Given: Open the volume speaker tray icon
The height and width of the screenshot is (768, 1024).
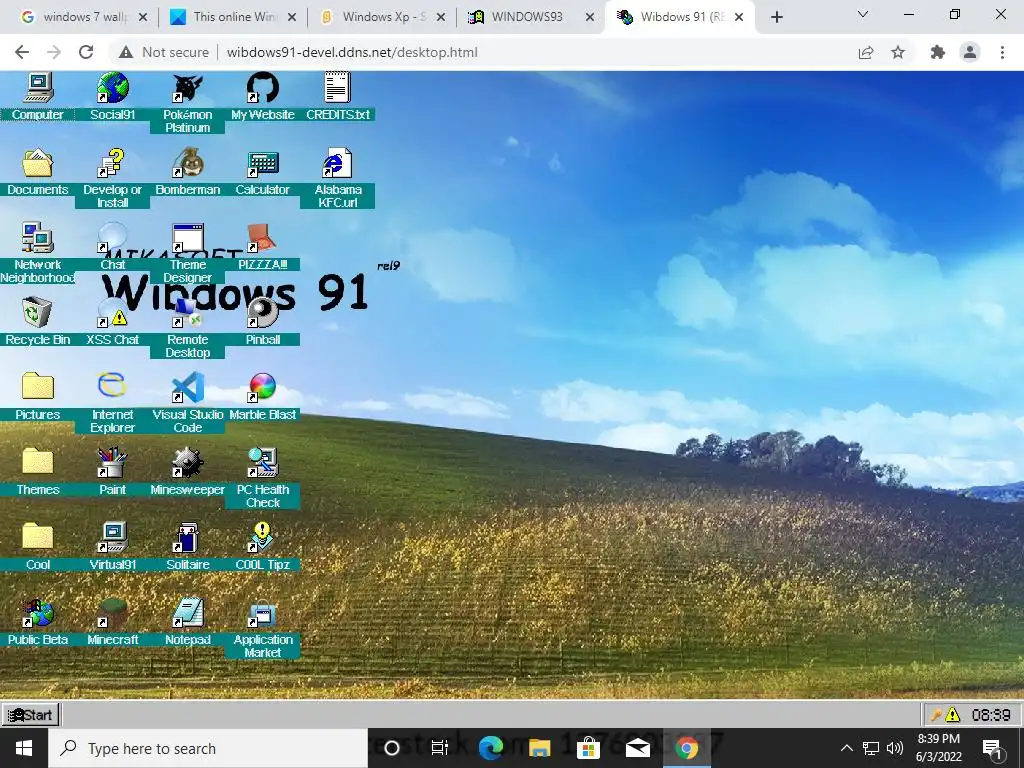Looking at the screenshot, I should point(895,748).
